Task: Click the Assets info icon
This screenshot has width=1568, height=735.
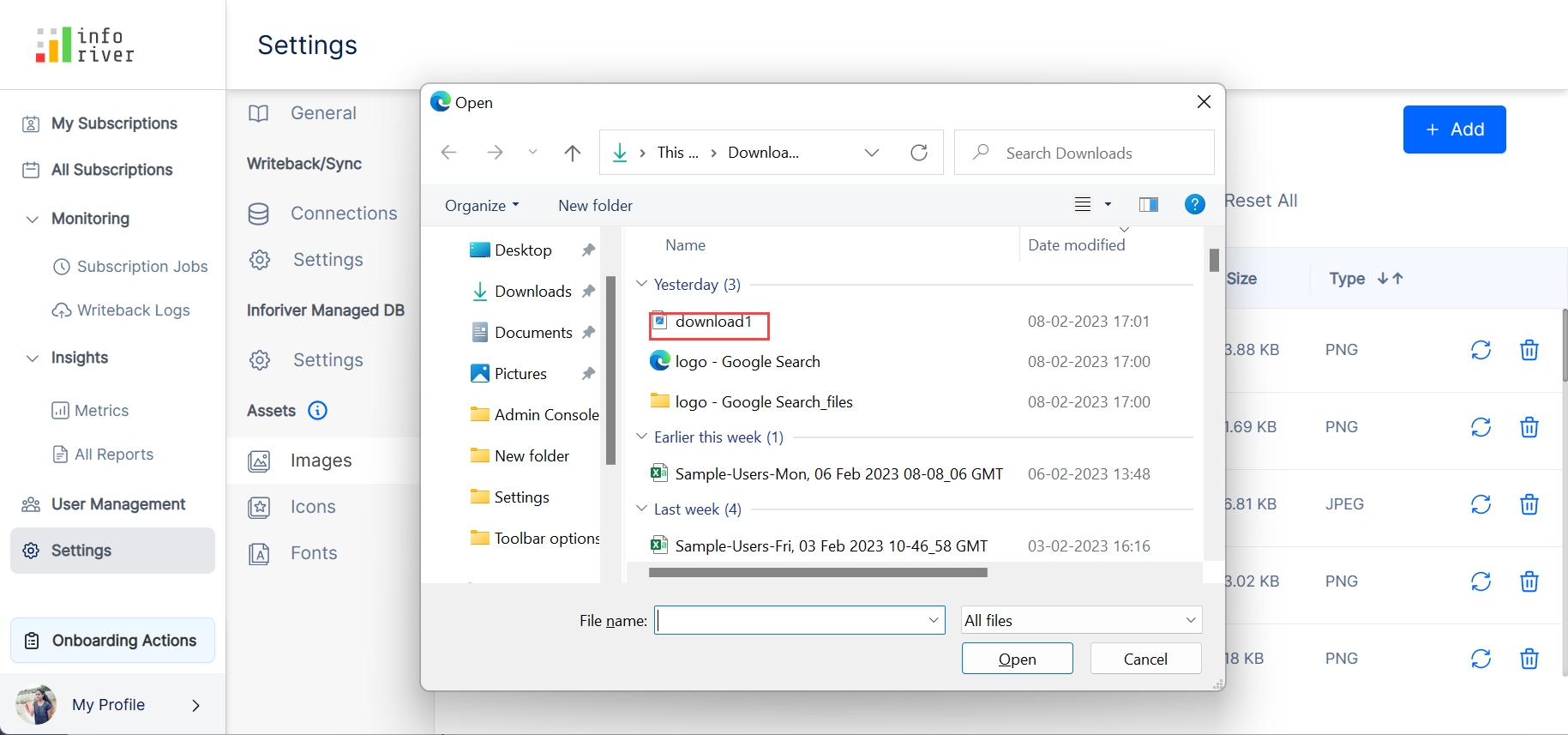Action: (317, 411)
